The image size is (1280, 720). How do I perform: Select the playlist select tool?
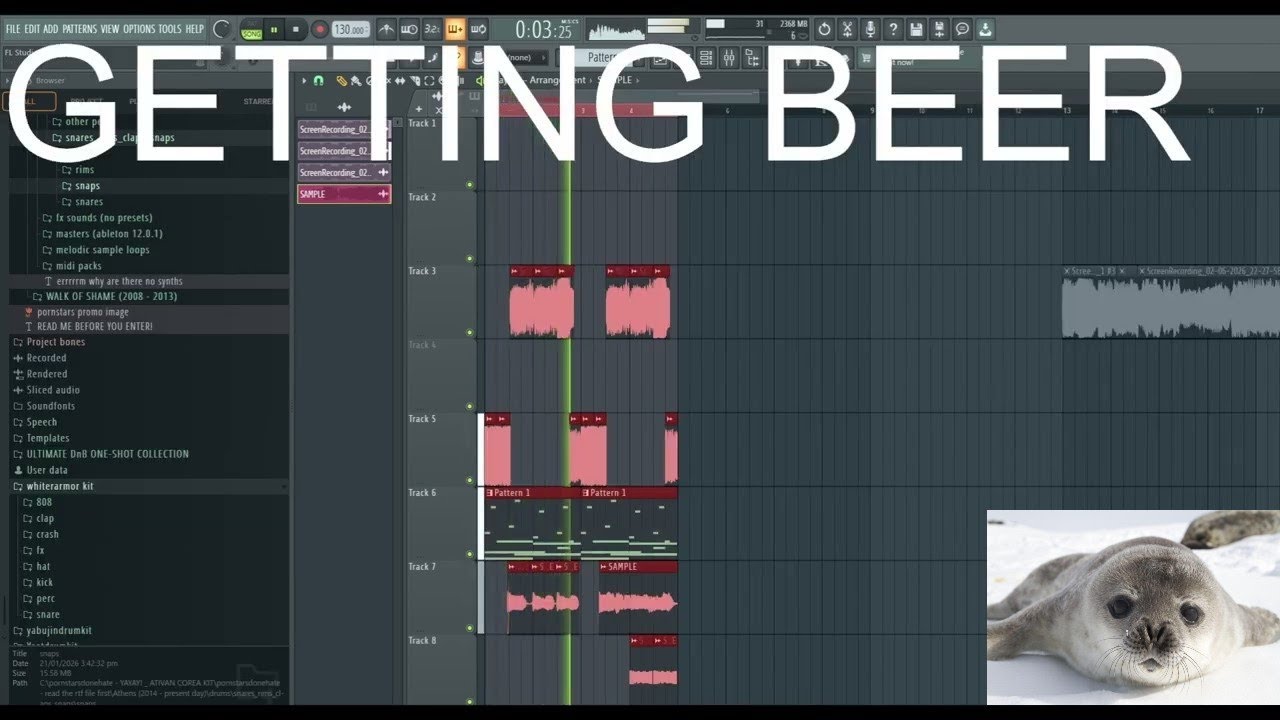tap(429, 81)
